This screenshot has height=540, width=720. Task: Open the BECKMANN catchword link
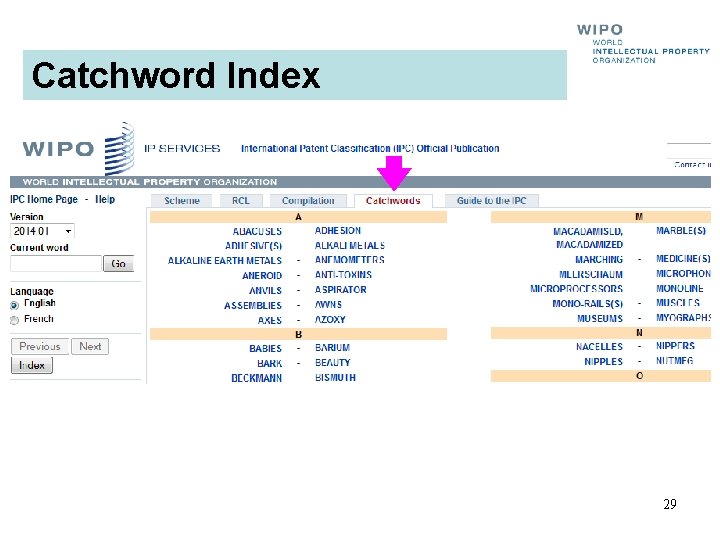pos(256,378)
